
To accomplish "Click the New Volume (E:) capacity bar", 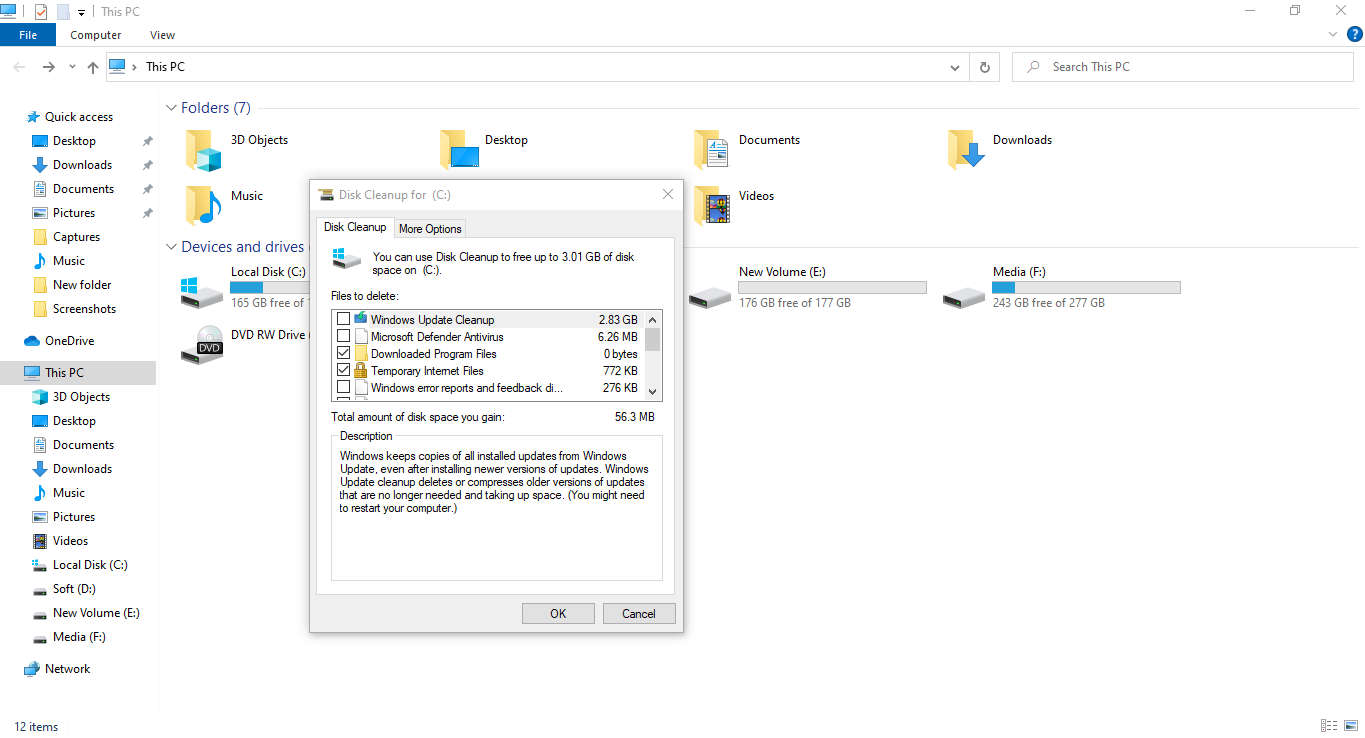I will point(832,288).
